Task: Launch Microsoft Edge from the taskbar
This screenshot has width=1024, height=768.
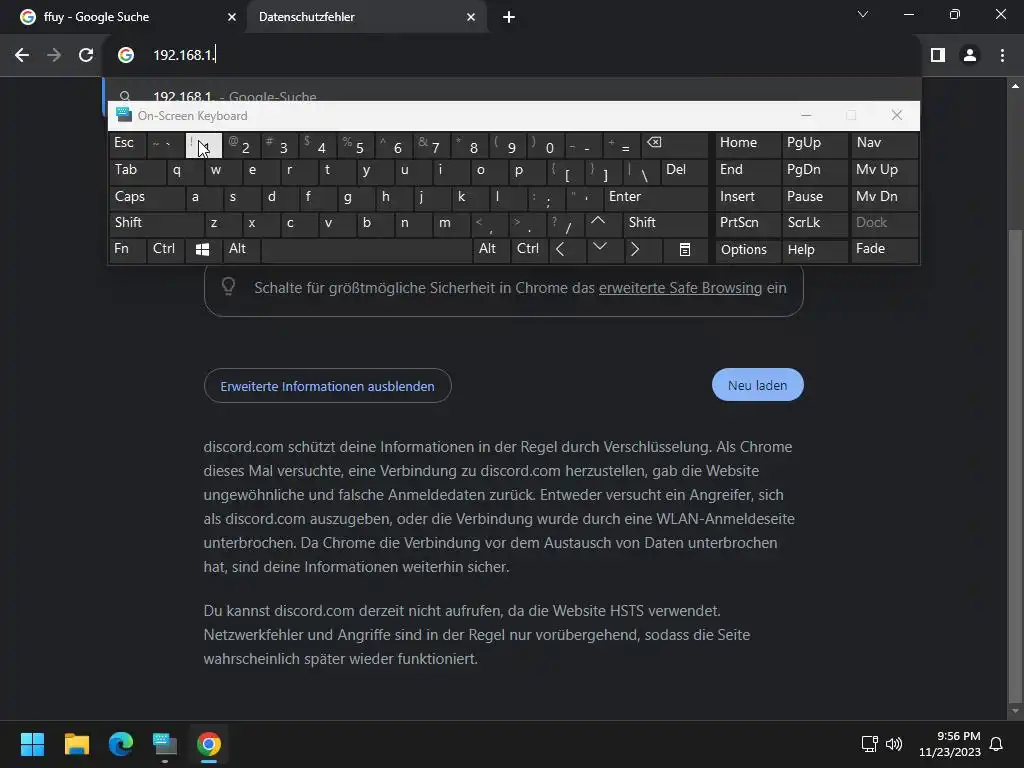Action: (121, 744)
